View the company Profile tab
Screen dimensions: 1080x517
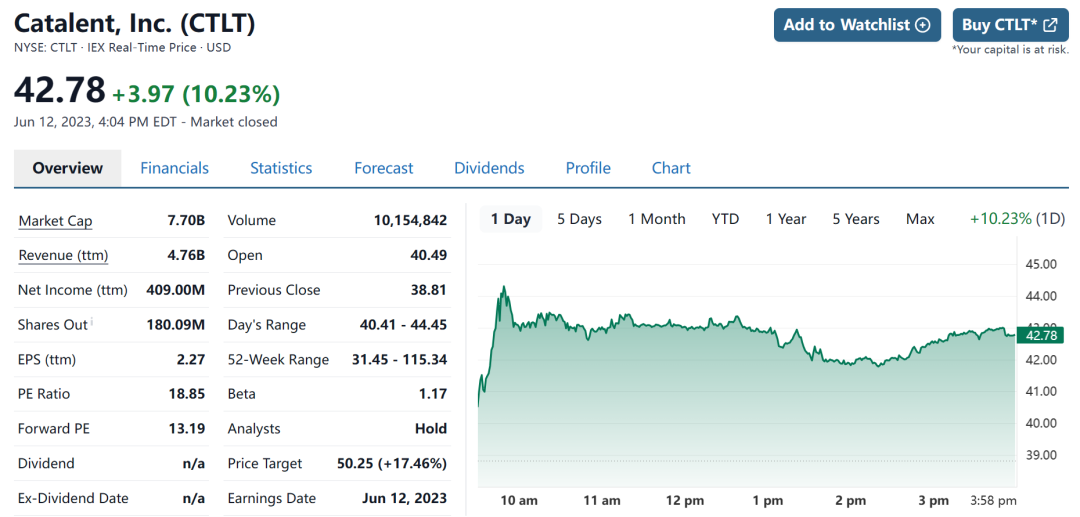pos(588,168)
